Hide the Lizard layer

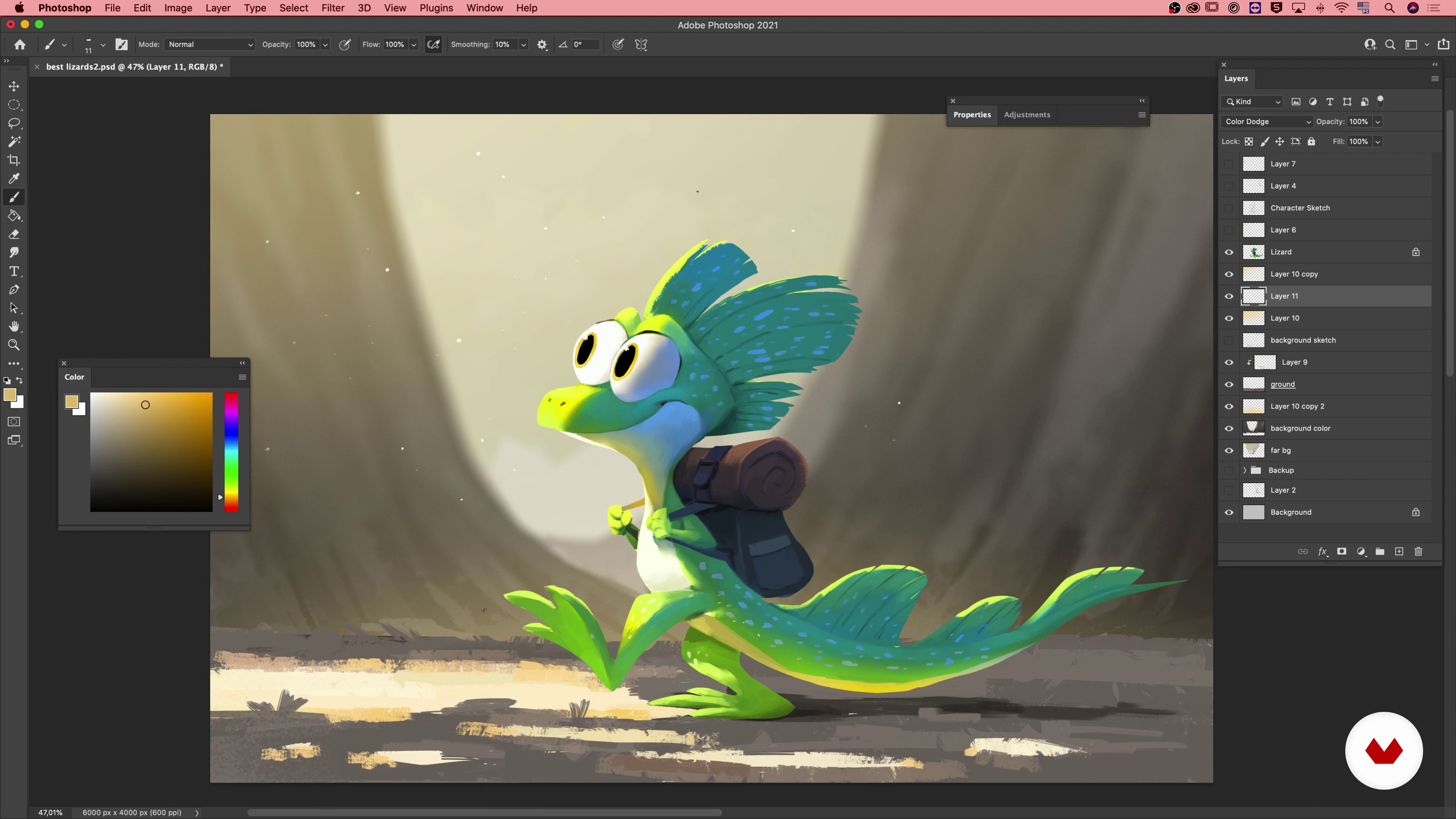tap(1229, 252)
